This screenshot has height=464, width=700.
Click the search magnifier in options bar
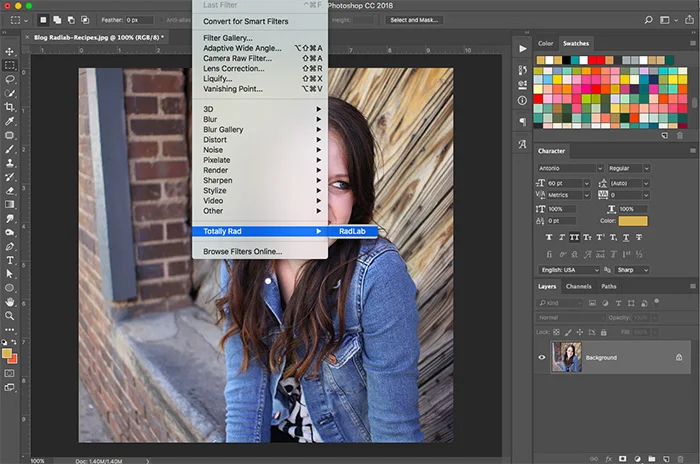[648, 20]
